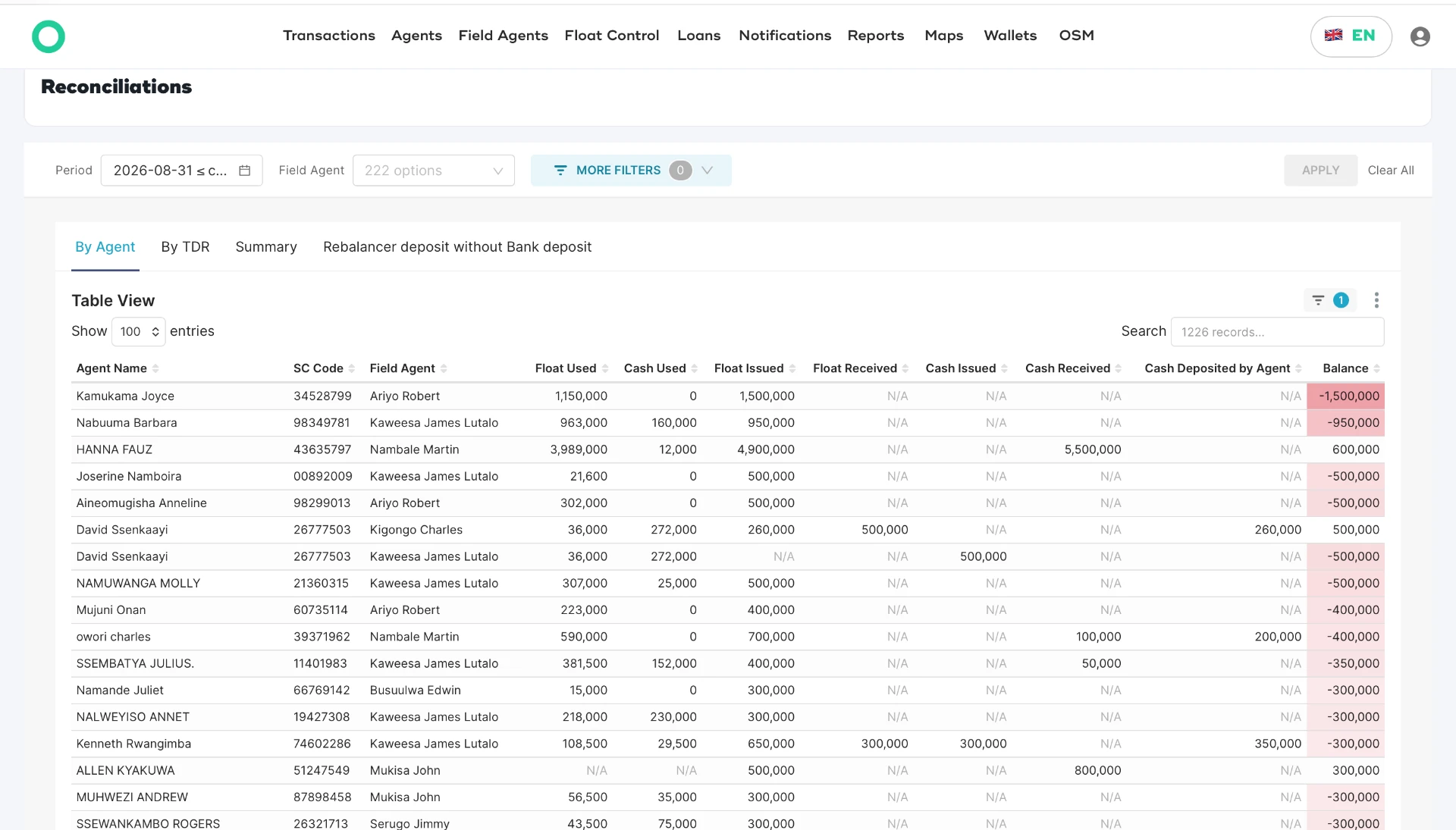Sort by Float Used column arrows
Screen dimensions: 1456x830
point(605,368)
